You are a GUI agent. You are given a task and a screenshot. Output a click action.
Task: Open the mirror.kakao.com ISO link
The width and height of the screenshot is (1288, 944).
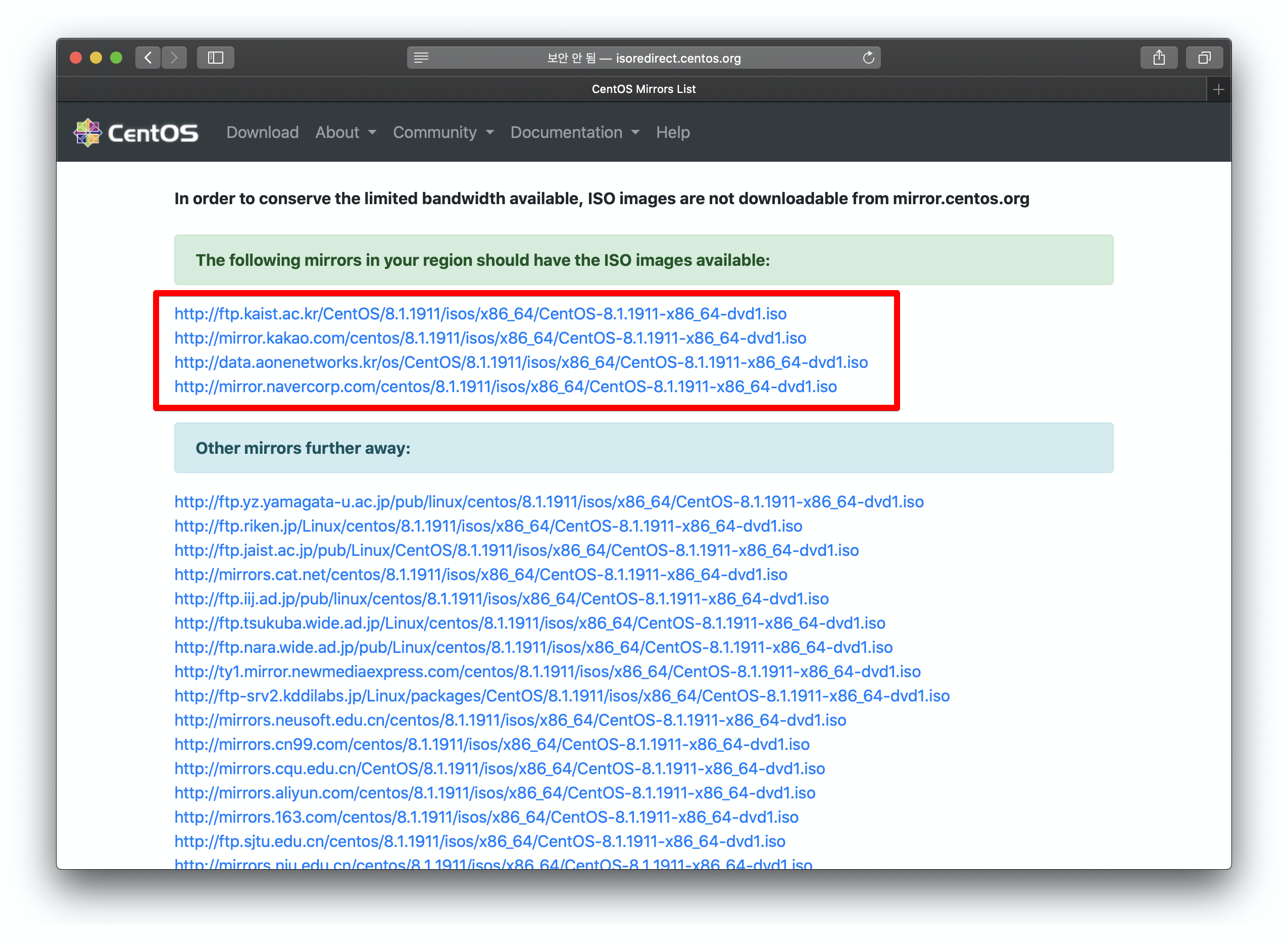tap(489, 338)
